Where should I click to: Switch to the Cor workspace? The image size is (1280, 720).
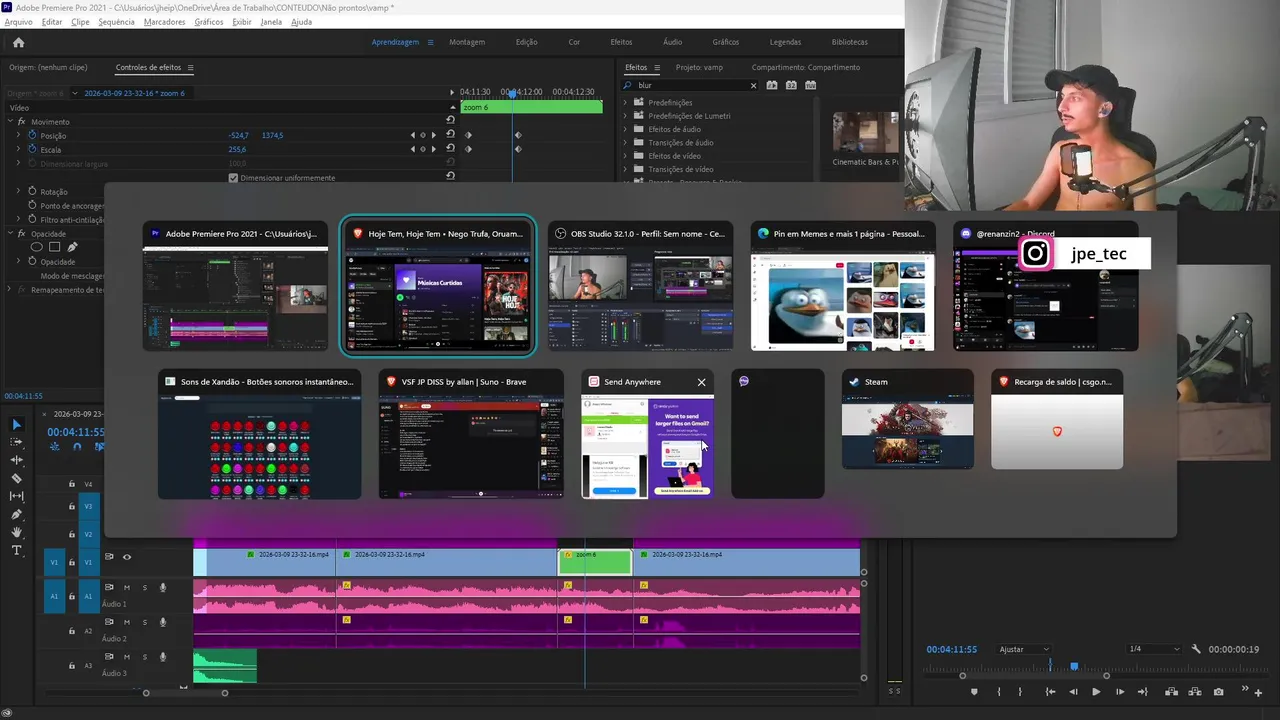[574, 42]
